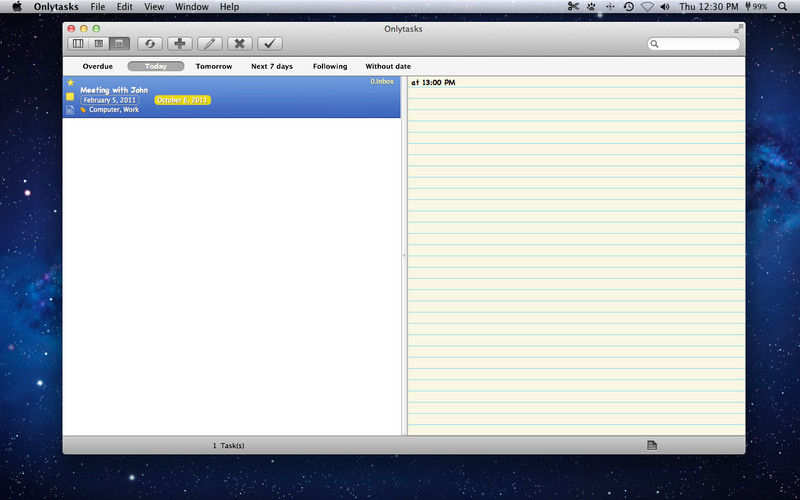Zoom the window with green button
This screenshot has height=500, width=800.
click(96, 29)
